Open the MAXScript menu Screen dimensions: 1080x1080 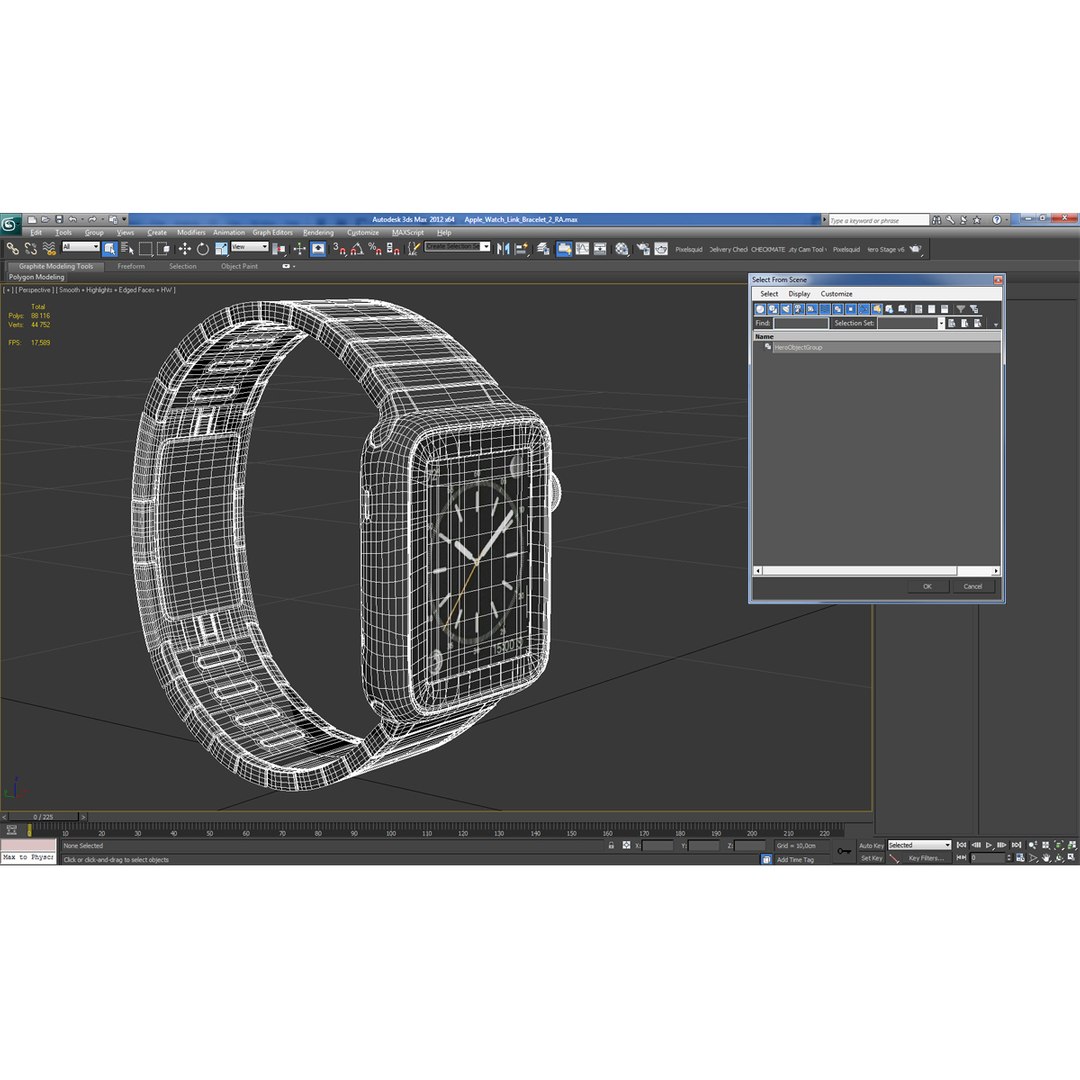click(408, 233)
